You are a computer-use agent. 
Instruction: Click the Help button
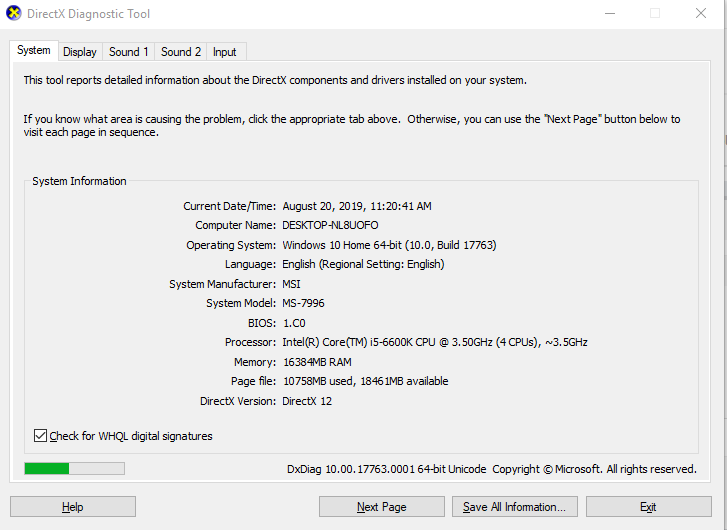click(73, 507)
